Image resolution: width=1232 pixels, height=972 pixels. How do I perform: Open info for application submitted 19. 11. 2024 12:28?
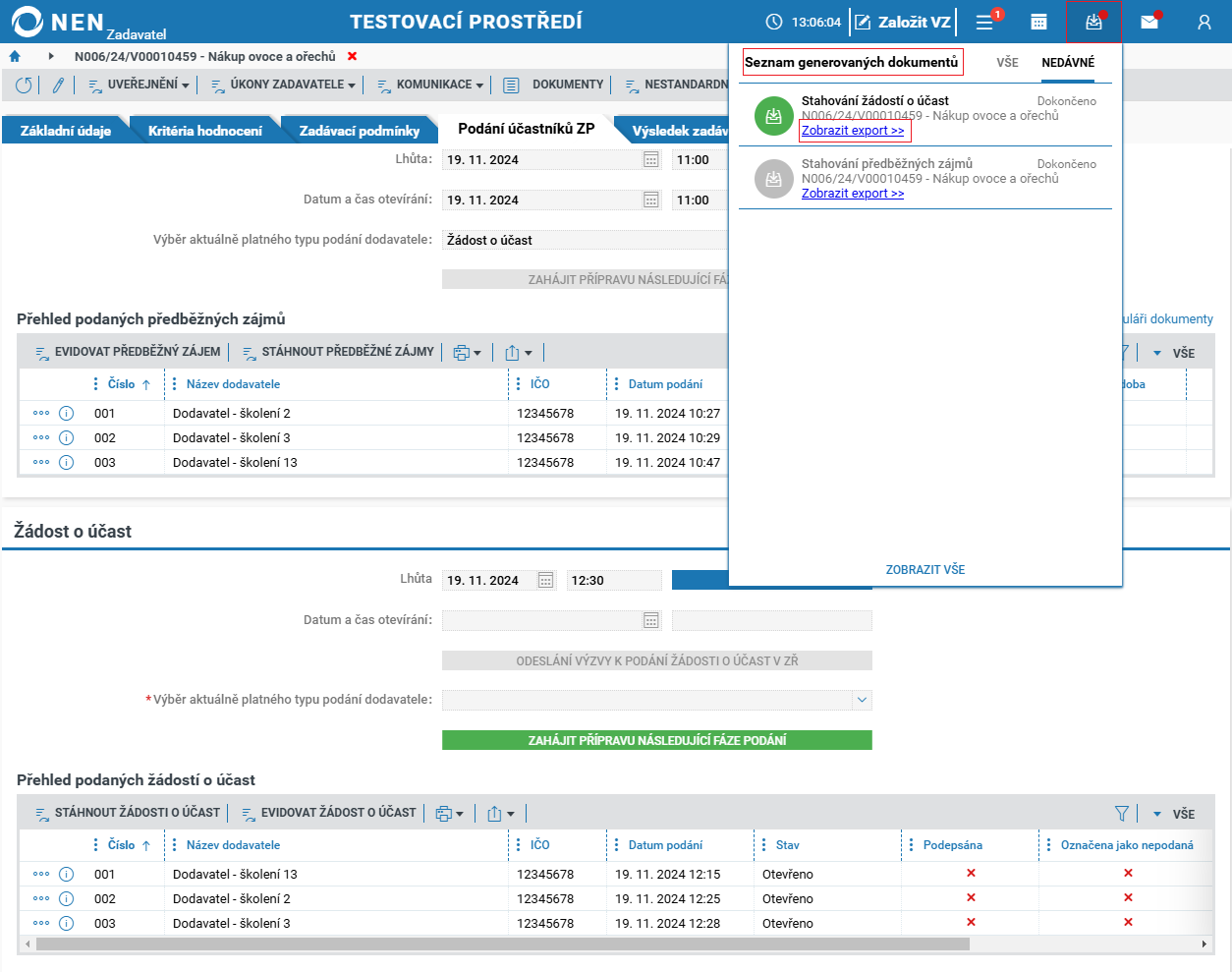tap(66, 923)
